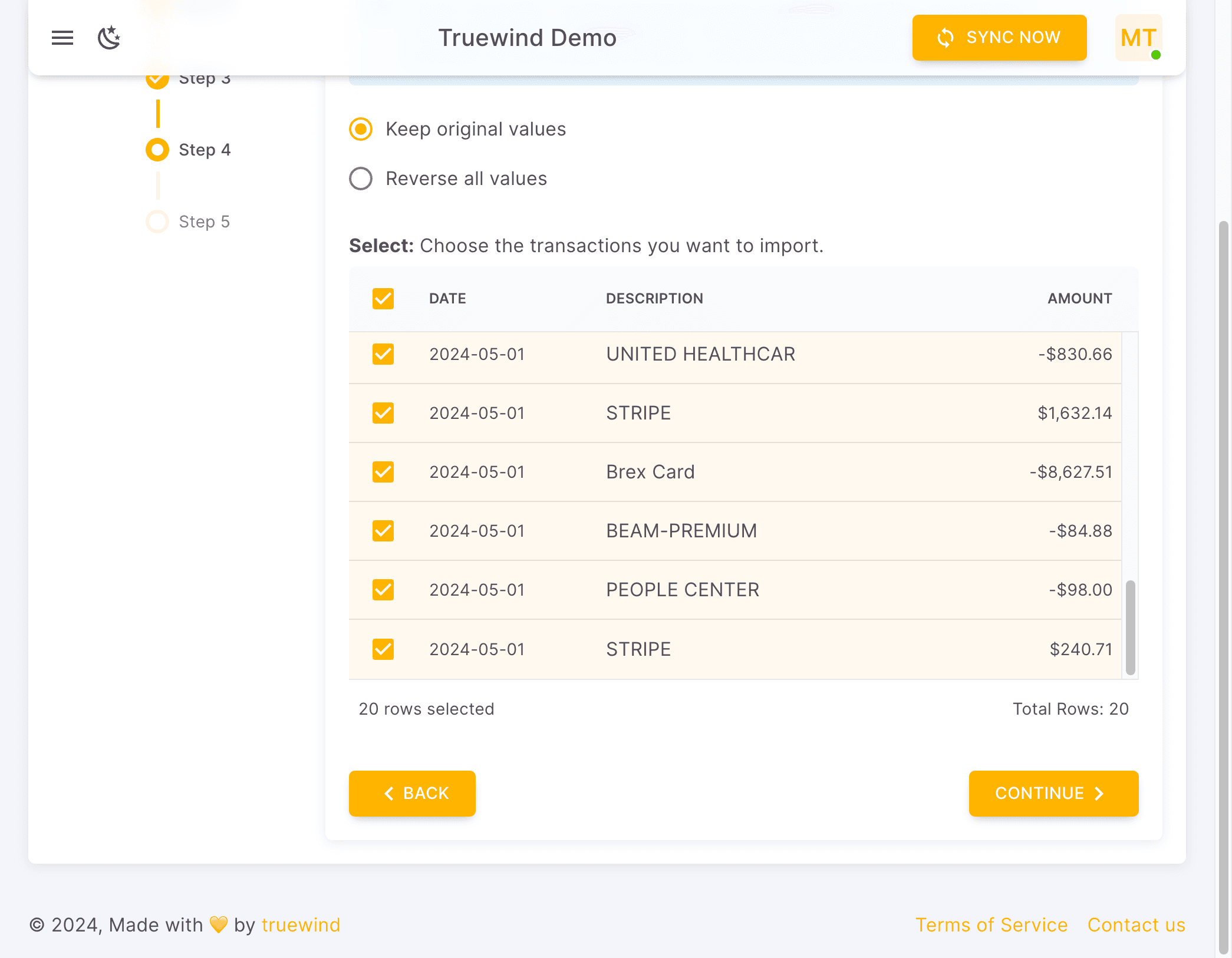Open the Terms of Service link
Screen dimensions: 1232x958
(x=991, y=924)
